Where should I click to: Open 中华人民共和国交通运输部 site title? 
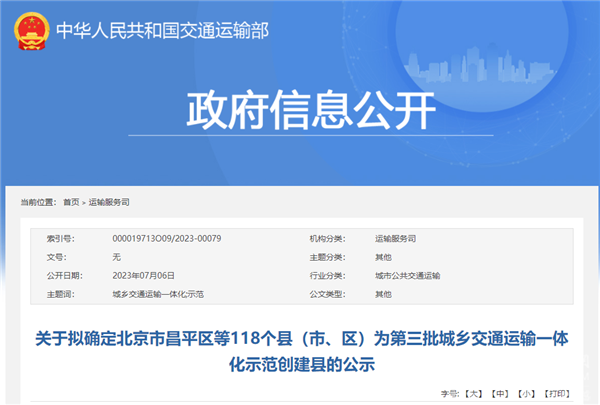tap(163, 31)
